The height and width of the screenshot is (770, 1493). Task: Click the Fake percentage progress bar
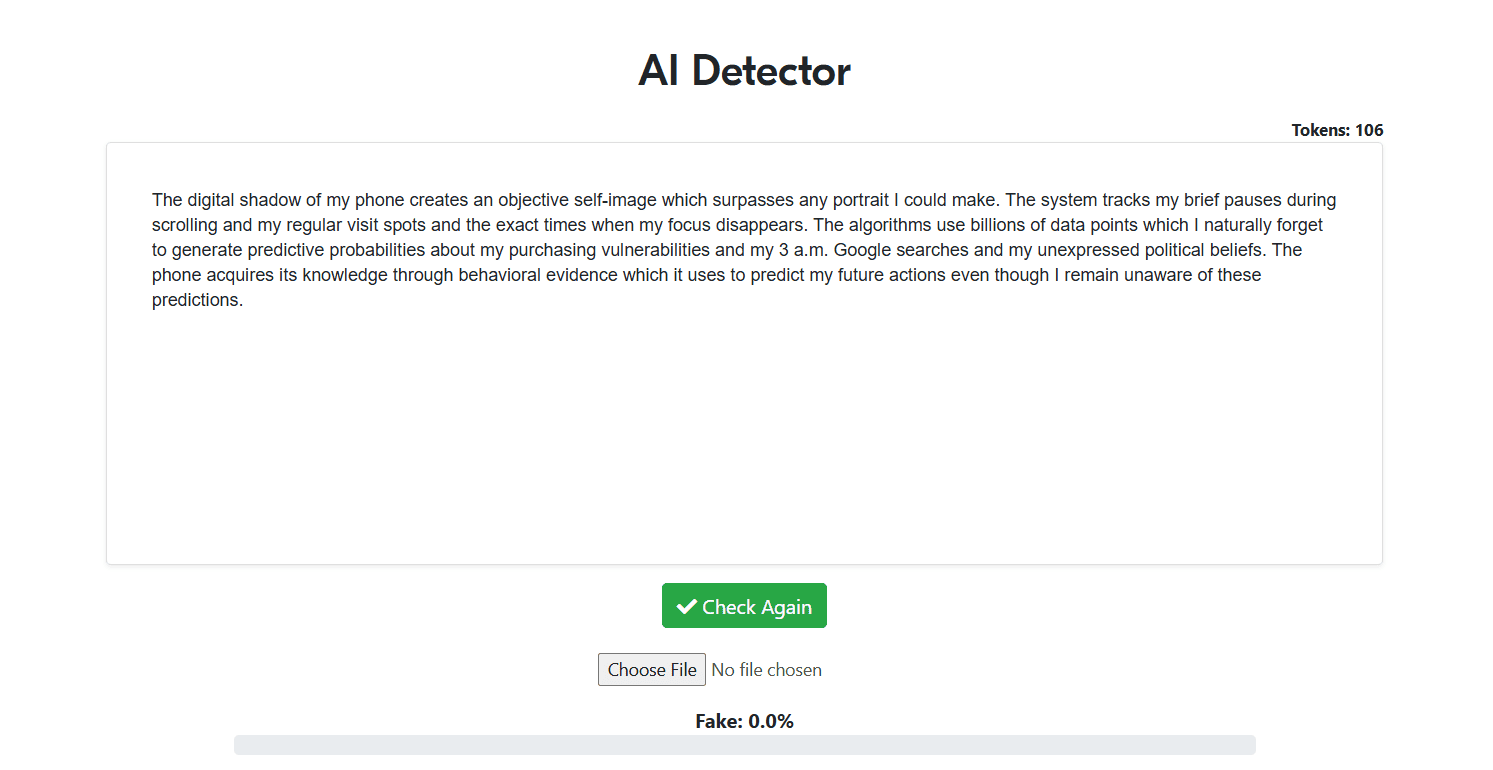point(744,745)
